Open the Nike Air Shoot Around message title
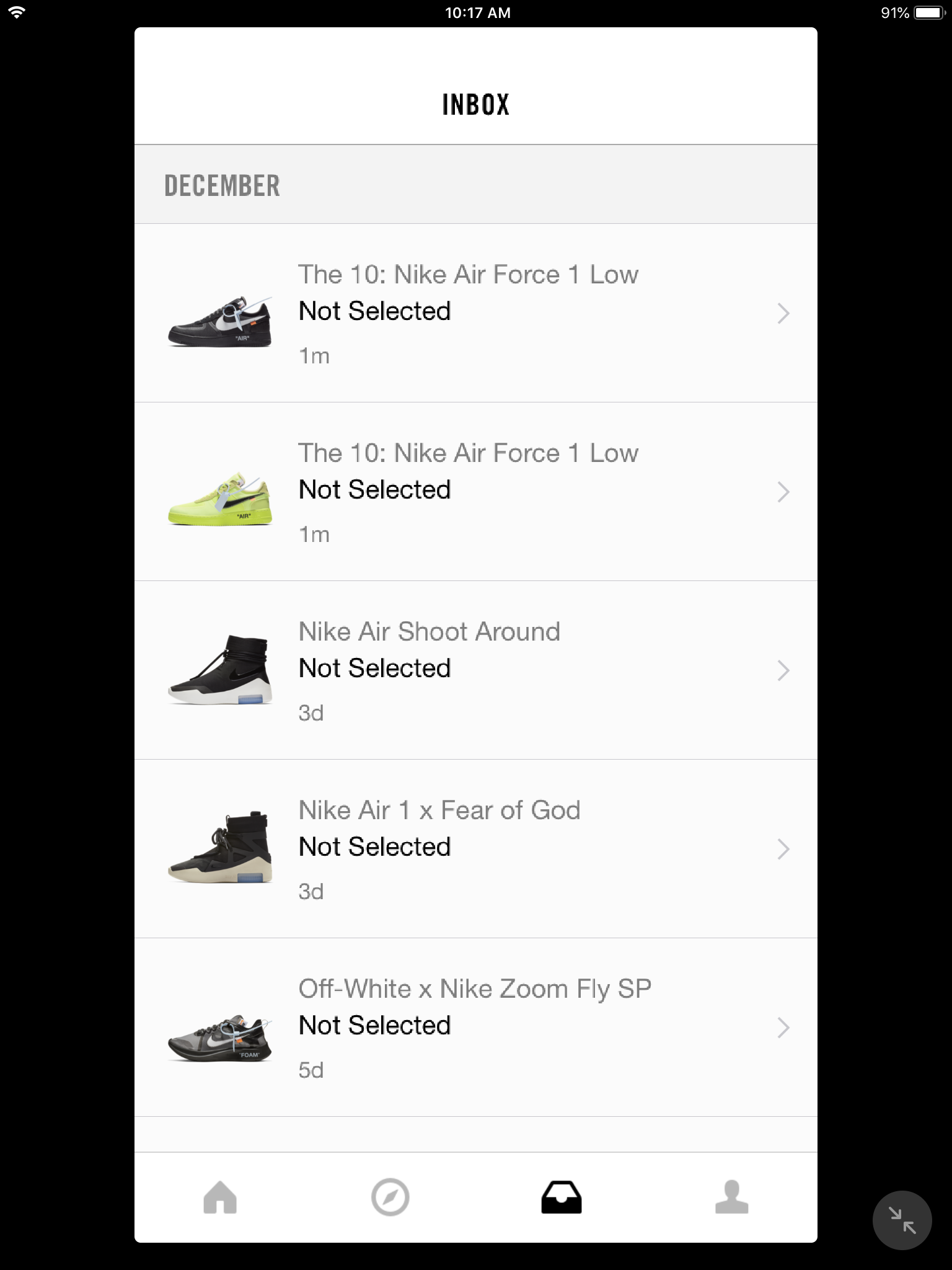The height and width of the screenshot is (1270, 952). (x=429, y=632)
